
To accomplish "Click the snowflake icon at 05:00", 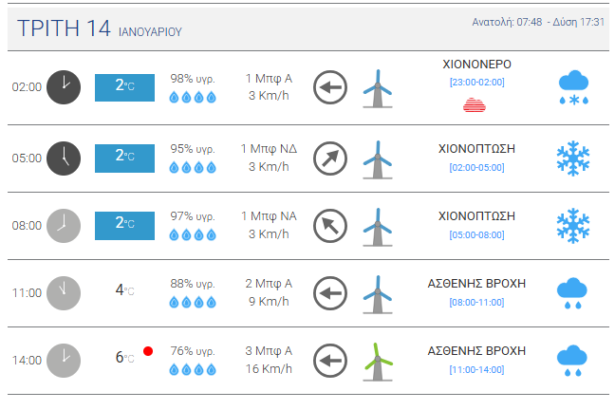I will (573, 158).
